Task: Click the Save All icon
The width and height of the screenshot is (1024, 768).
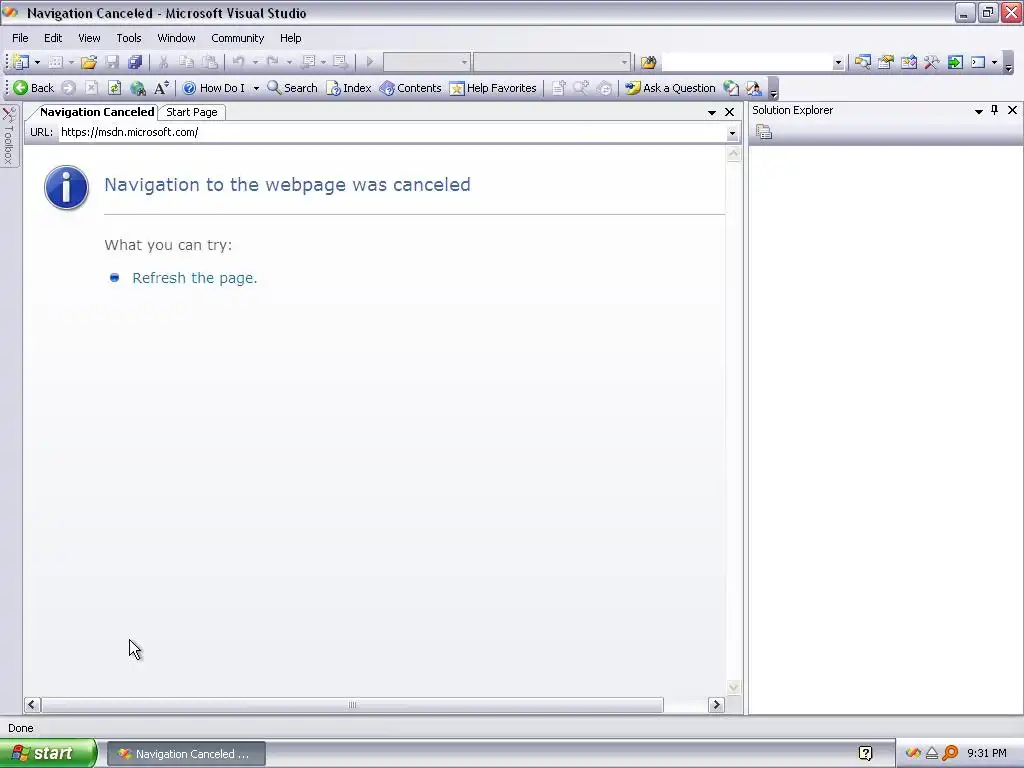Action: coord(135,62)
